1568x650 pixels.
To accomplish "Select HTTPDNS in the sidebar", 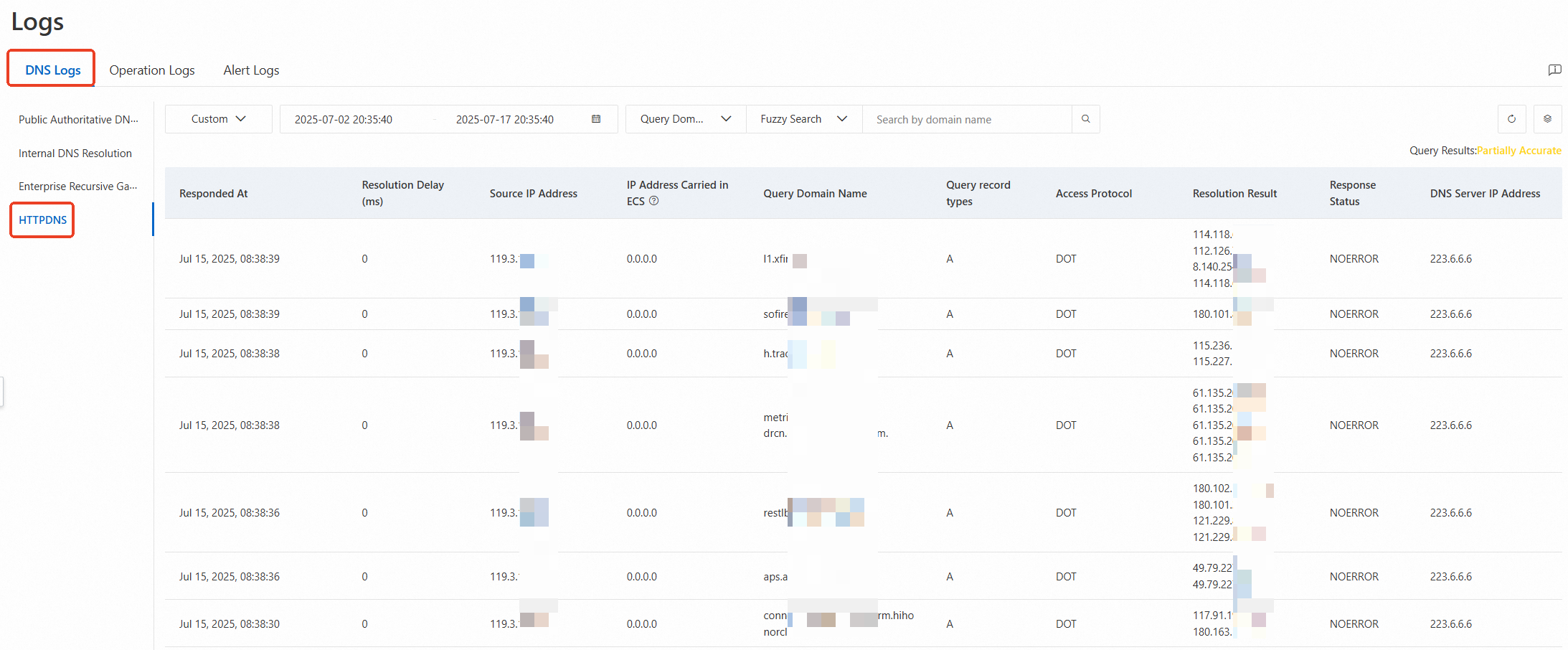I will 42,220.
